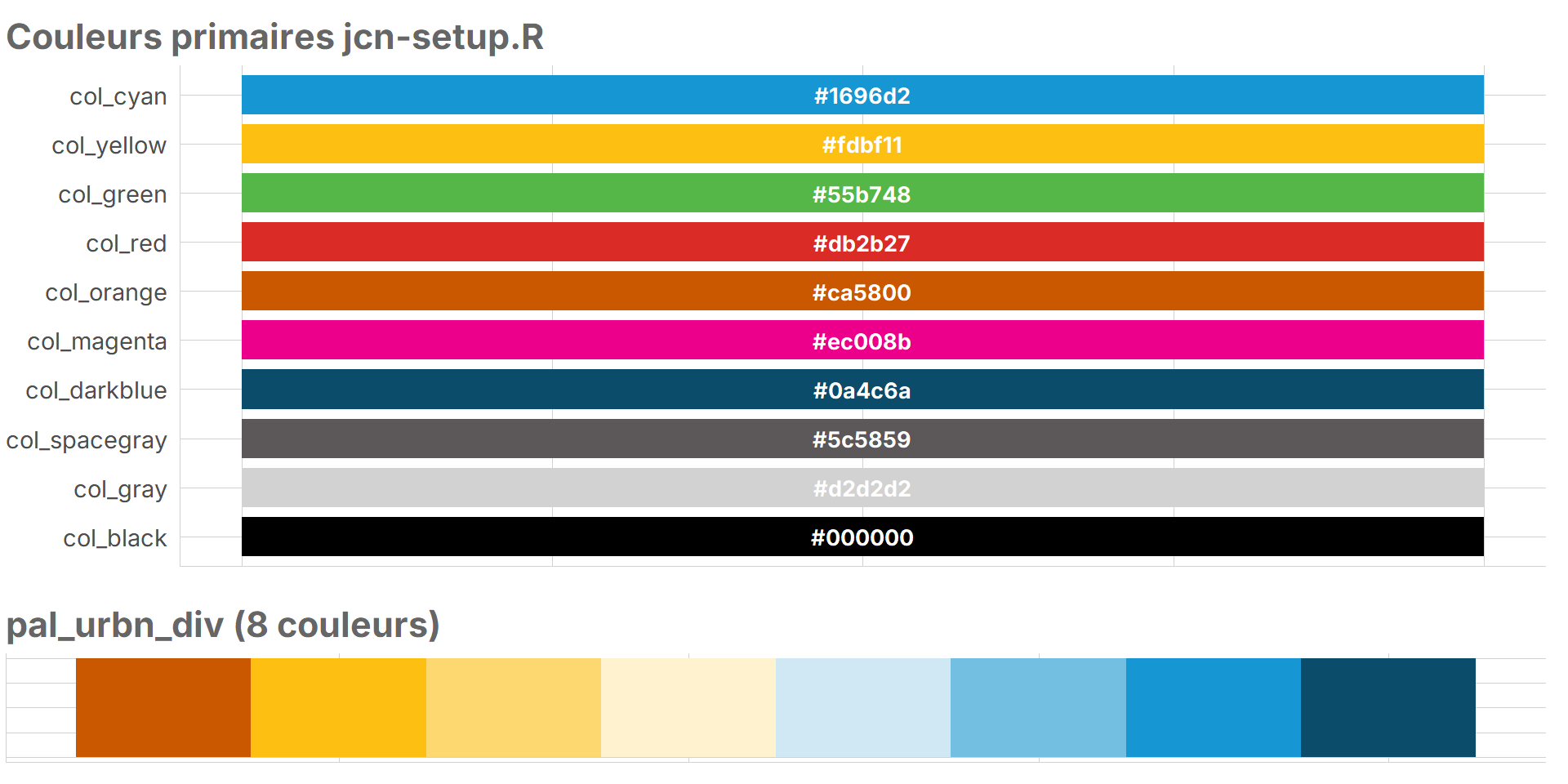The height and width of the screenshot is (784, 1568).
Task: Select the space gray #5c5859 bar
Action: [862, 439]
